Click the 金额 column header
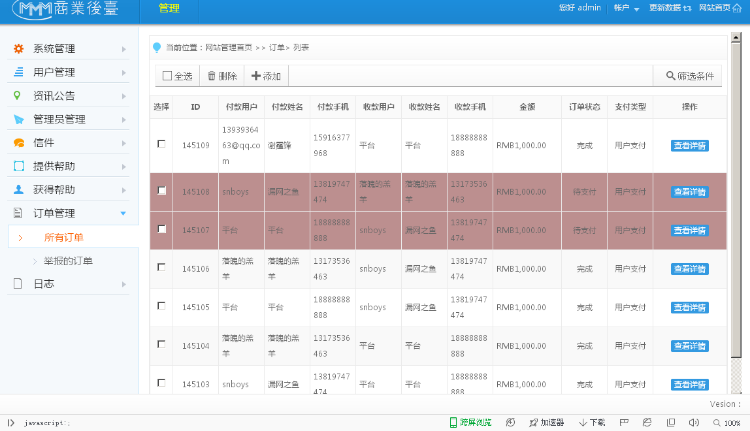Screen dimensions: 750x431 [527, 107]
